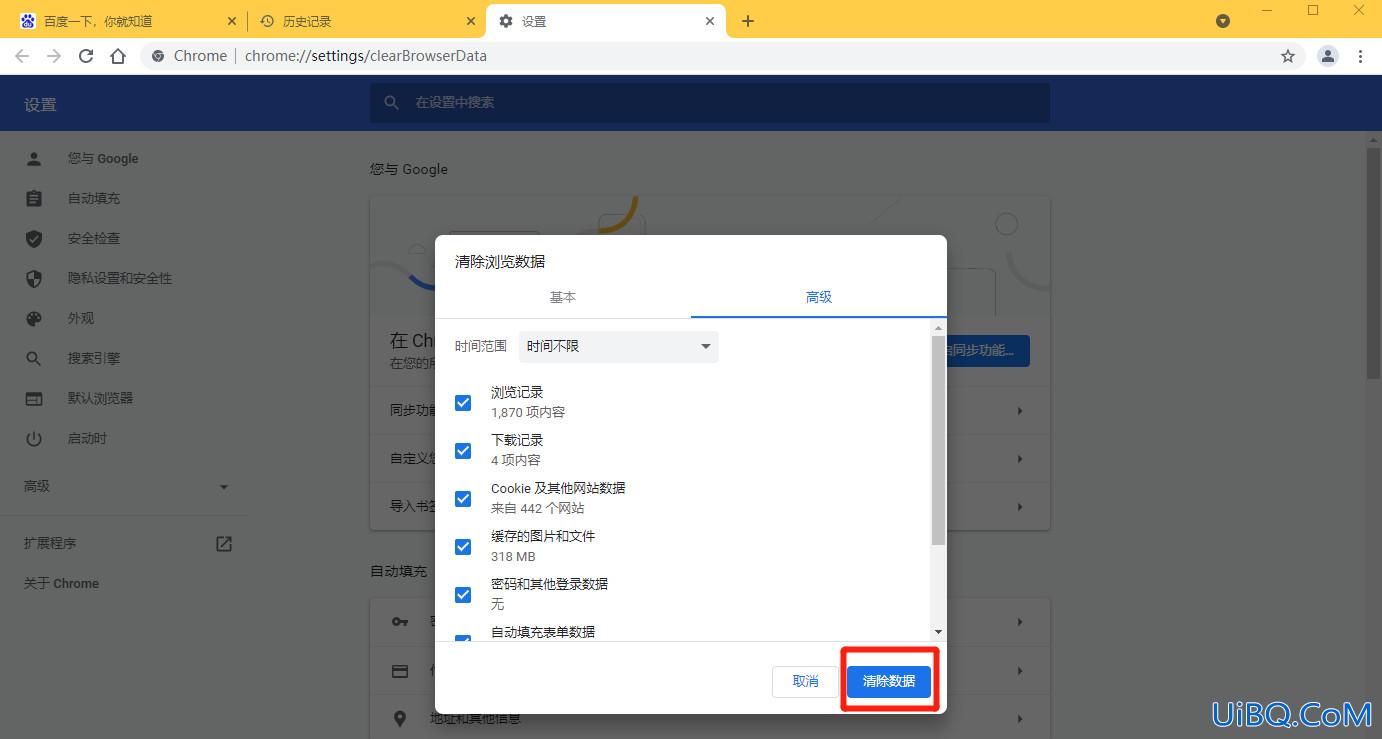
Task: Click the address location pin icon
Action: (400, 718)
